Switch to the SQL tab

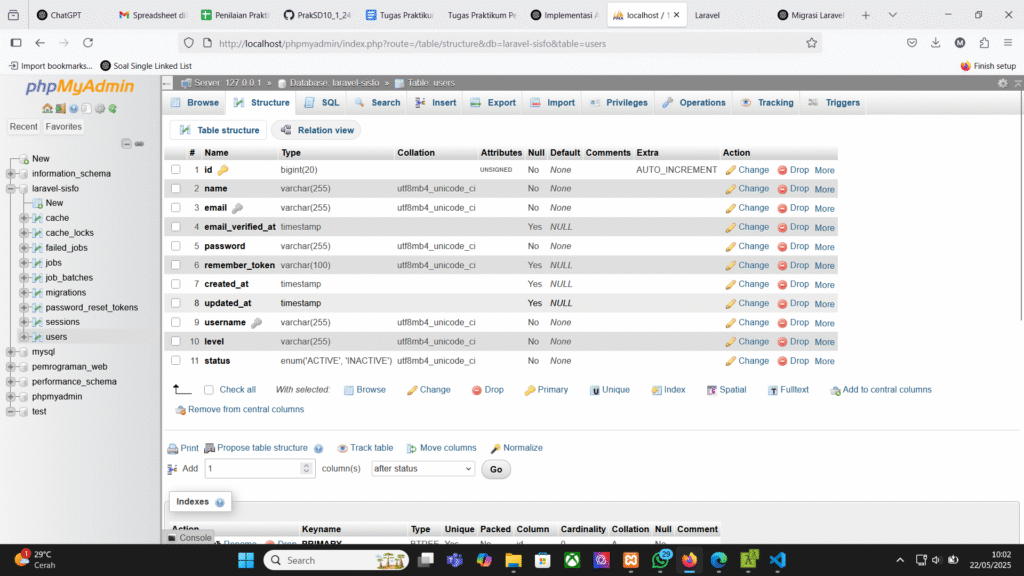(322, 103)
